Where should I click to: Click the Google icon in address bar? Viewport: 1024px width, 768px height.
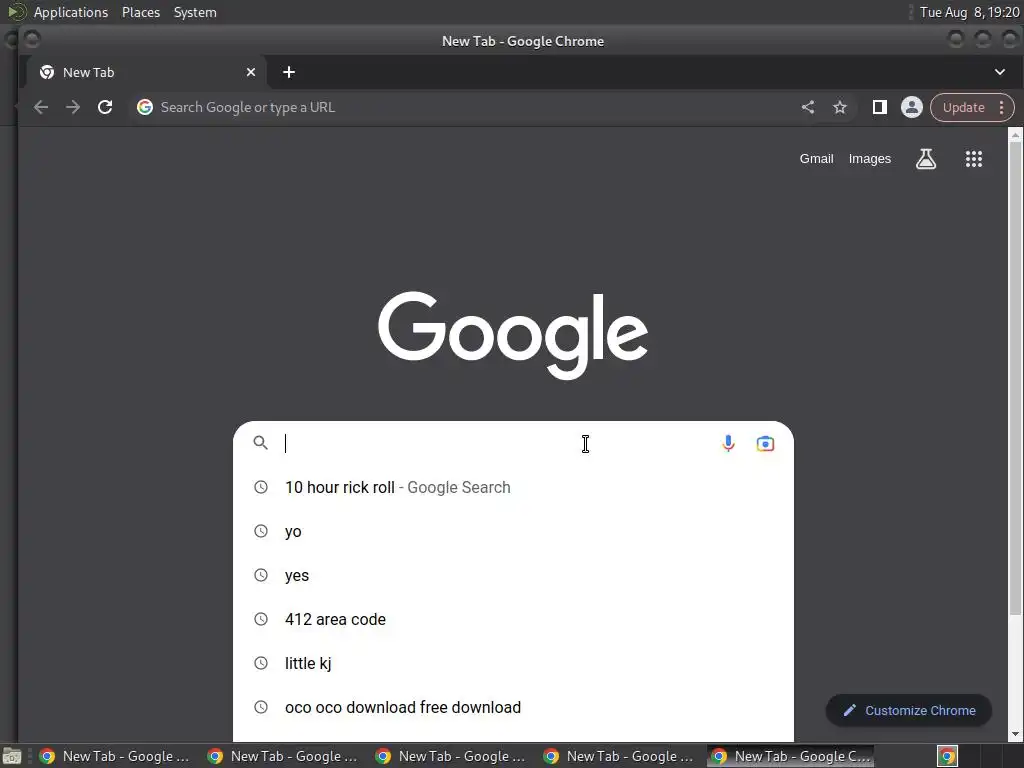click(144, 107)
